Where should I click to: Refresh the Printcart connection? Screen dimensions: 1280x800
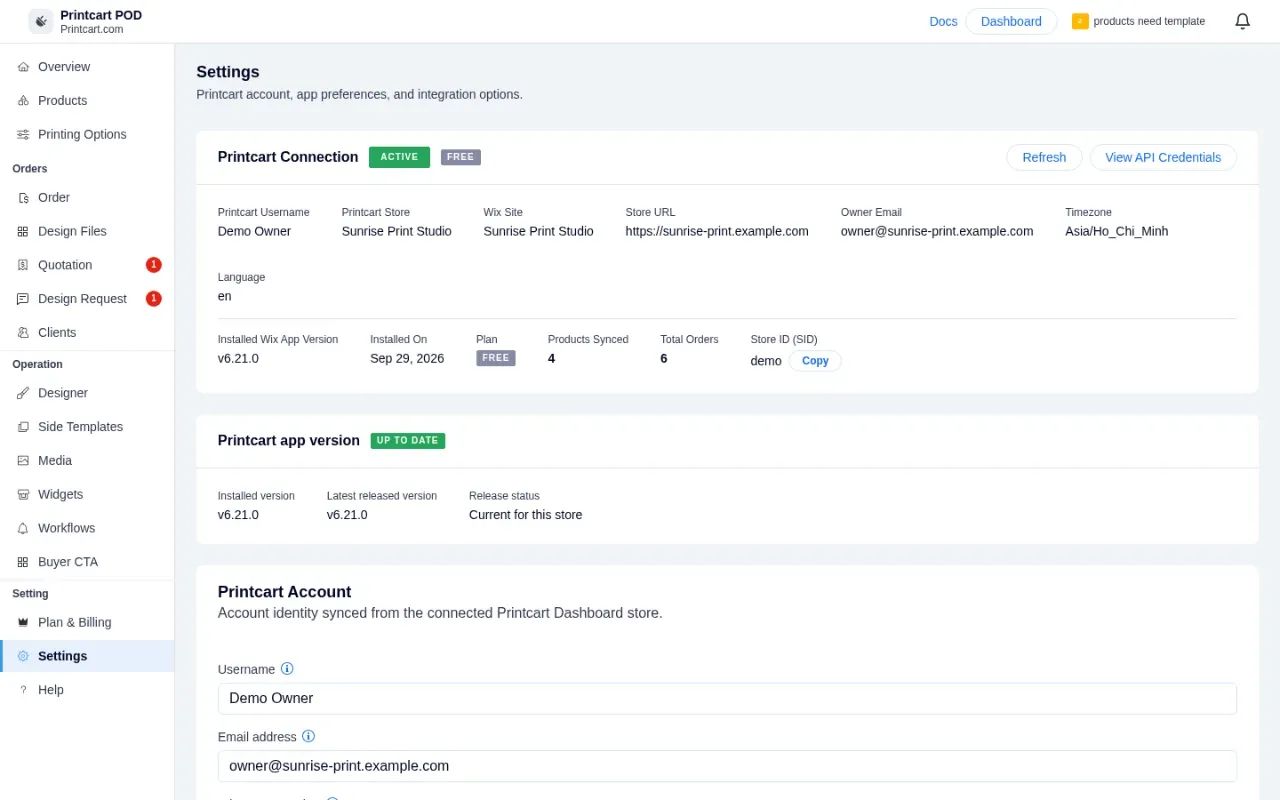1044,157
